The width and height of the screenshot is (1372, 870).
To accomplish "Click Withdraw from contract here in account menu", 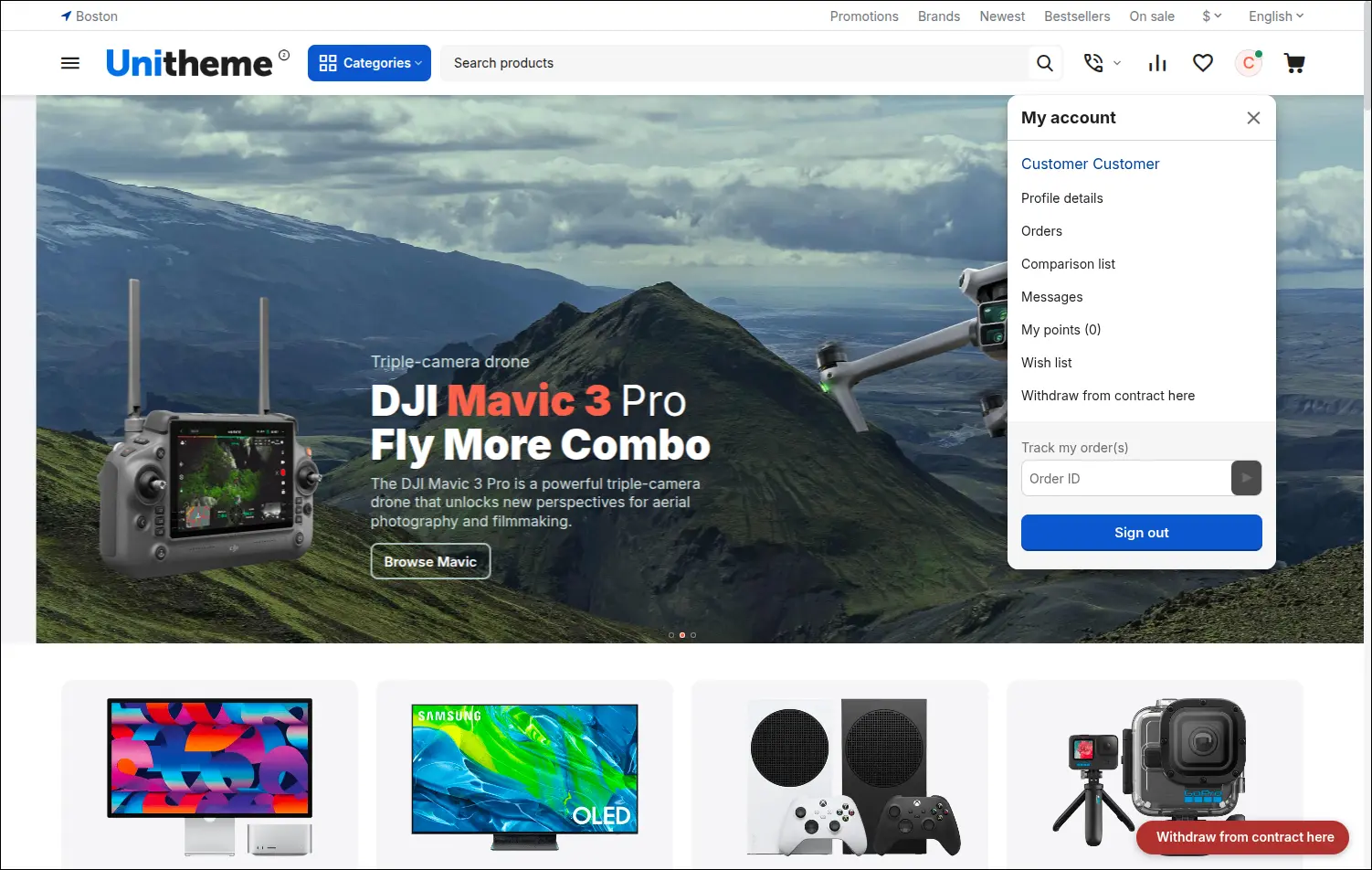I will [x=1108, y=396].
